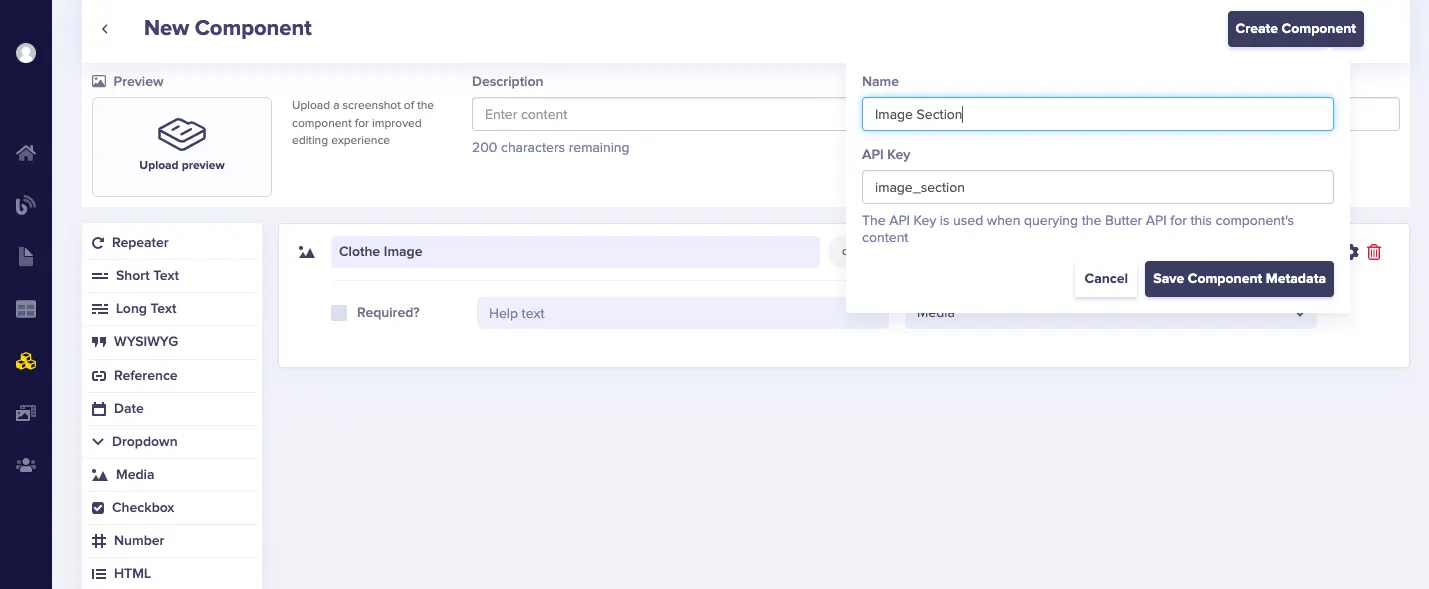This screenshot has width=1429, height=589.
Task: Open Collections icon in sidebar
Action: coord(26,309)
